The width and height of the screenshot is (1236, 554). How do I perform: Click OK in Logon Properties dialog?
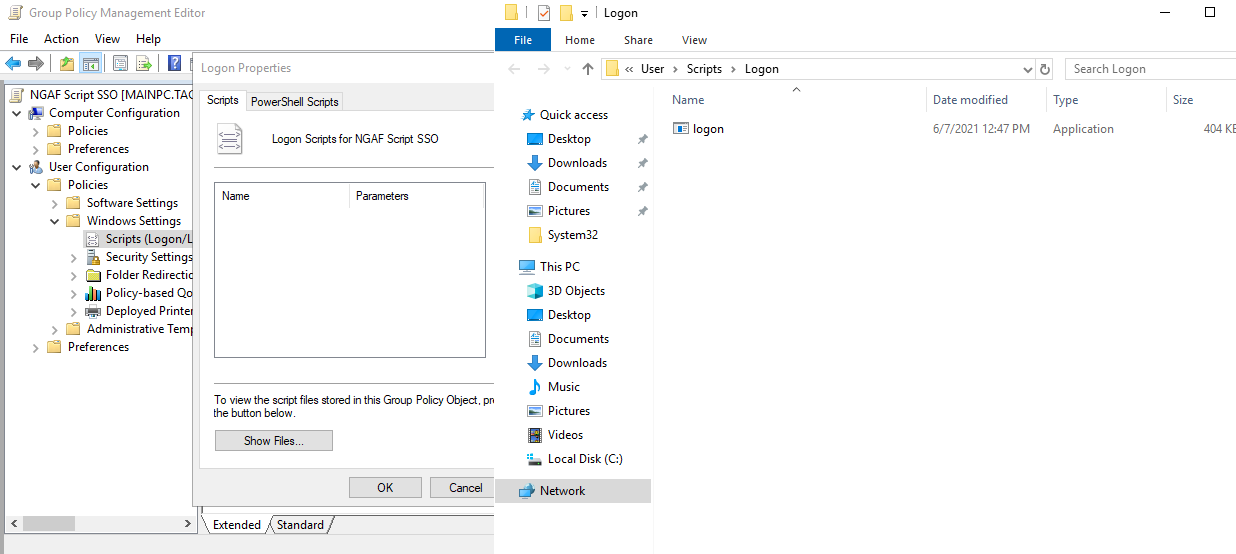point(385,487)
